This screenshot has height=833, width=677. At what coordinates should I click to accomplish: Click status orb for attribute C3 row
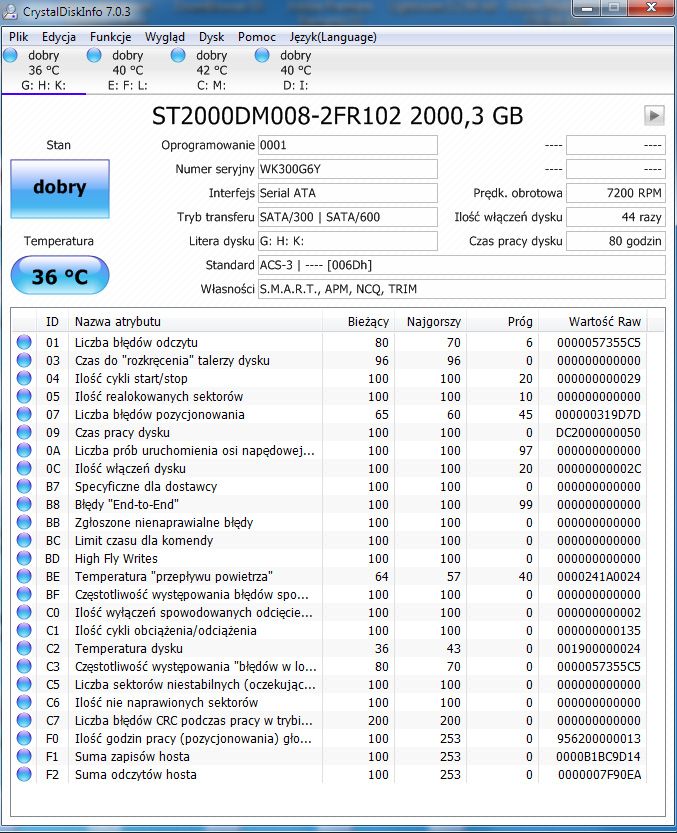[24, 666]
